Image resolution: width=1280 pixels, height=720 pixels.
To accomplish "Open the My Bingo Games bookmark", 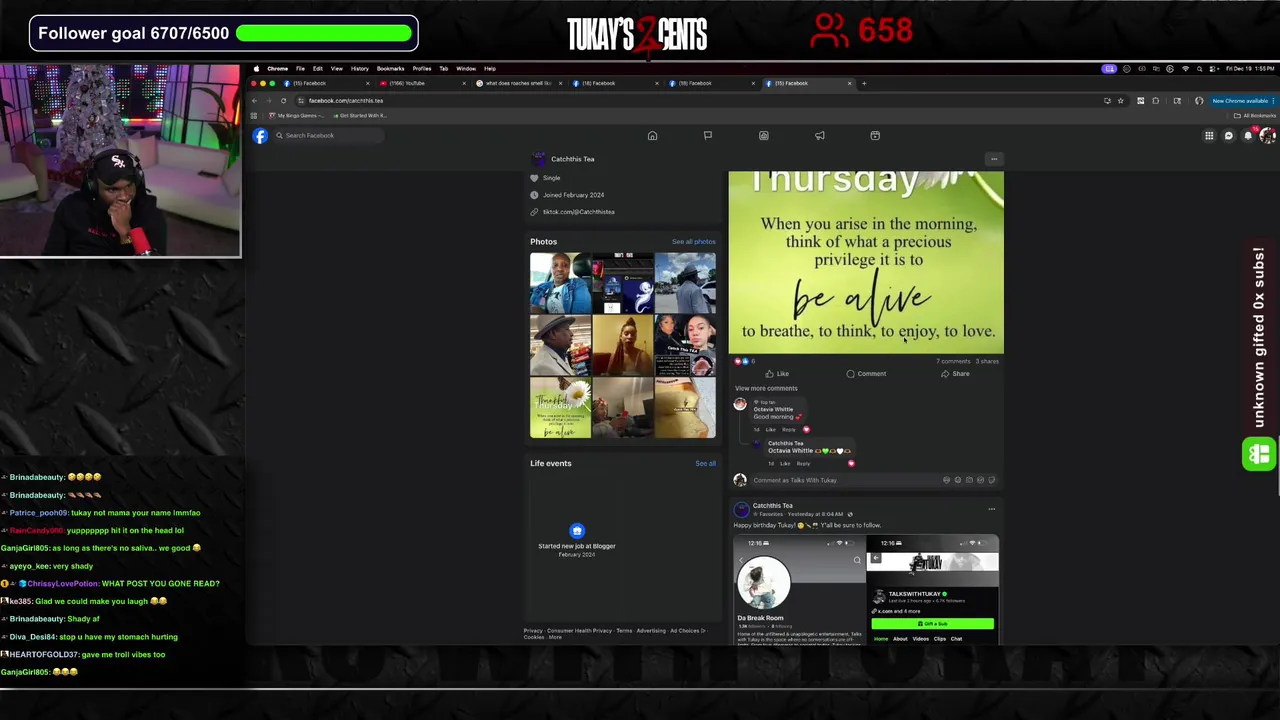I will (x=298, y=115).
